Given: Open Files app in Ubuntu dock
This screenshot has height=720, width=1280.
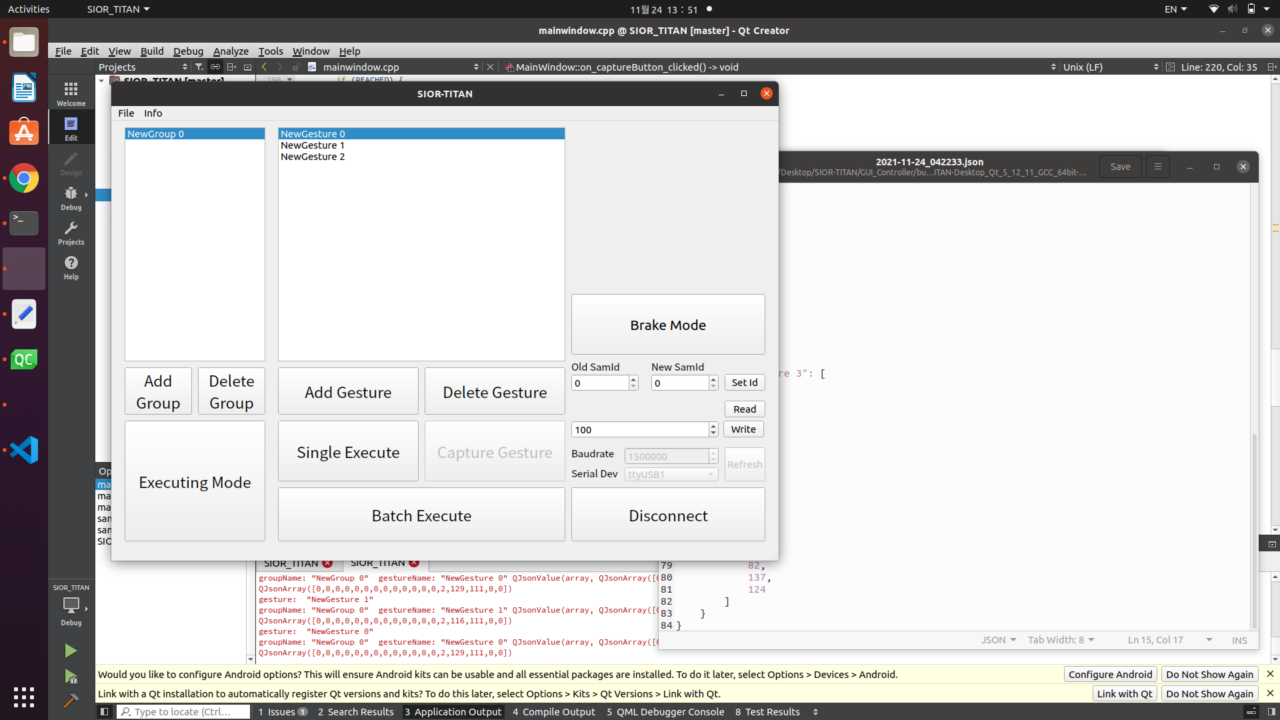Looking at the screenshot, I should click(24, 42).
